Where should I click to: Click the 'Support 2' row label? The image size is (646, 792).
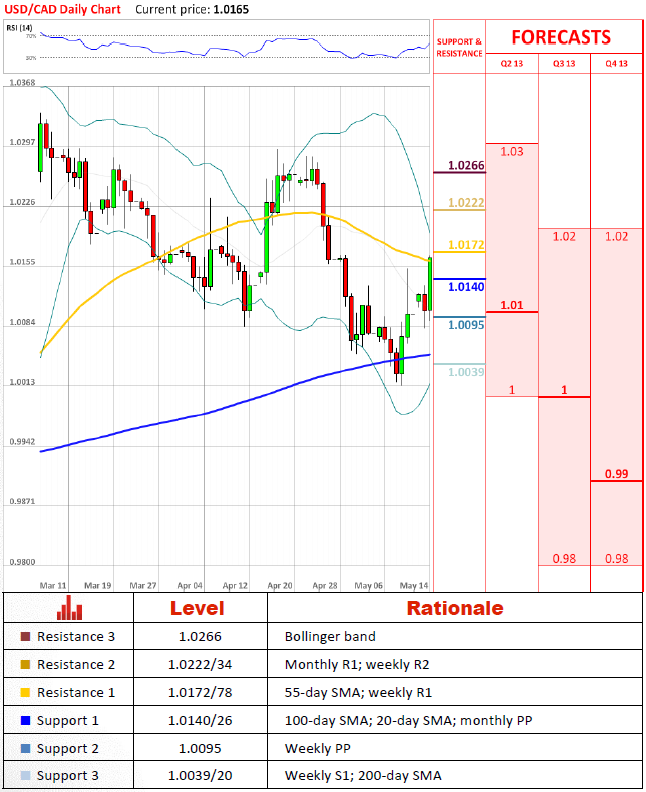68,749
